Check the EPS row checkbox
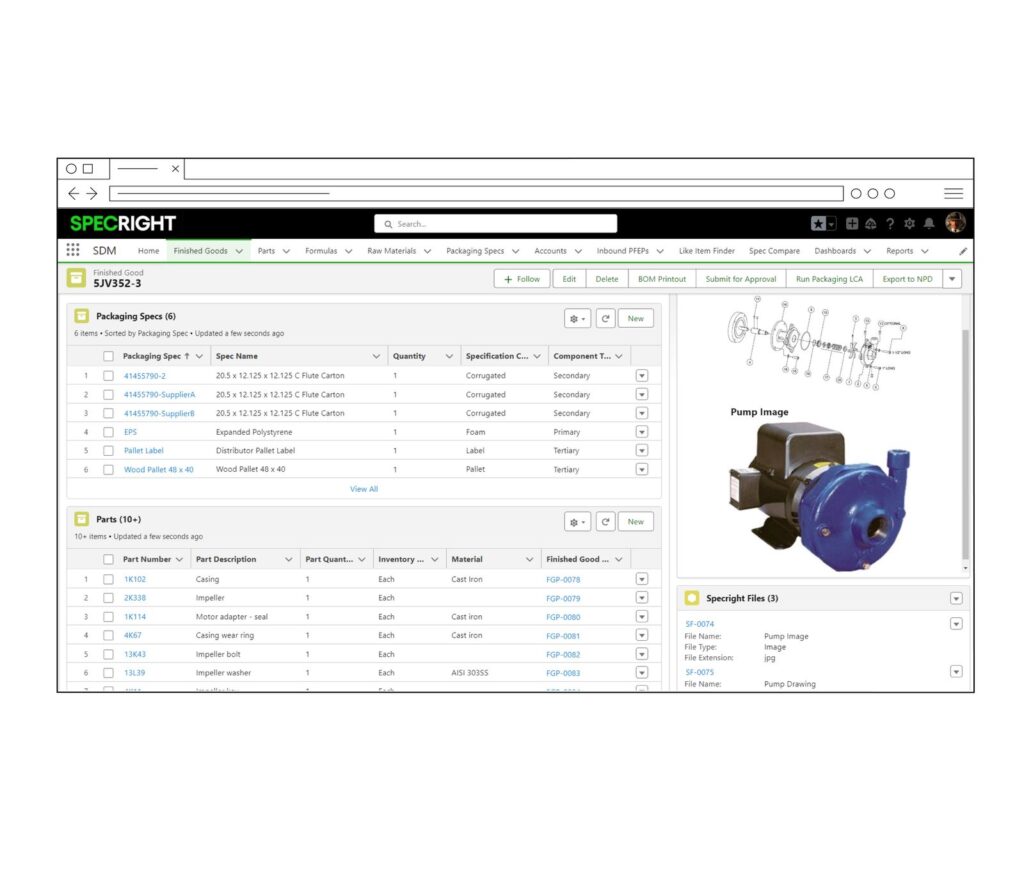Image resolution: width=1024 pixels, height=881 pixels. [x=108, y=432]
